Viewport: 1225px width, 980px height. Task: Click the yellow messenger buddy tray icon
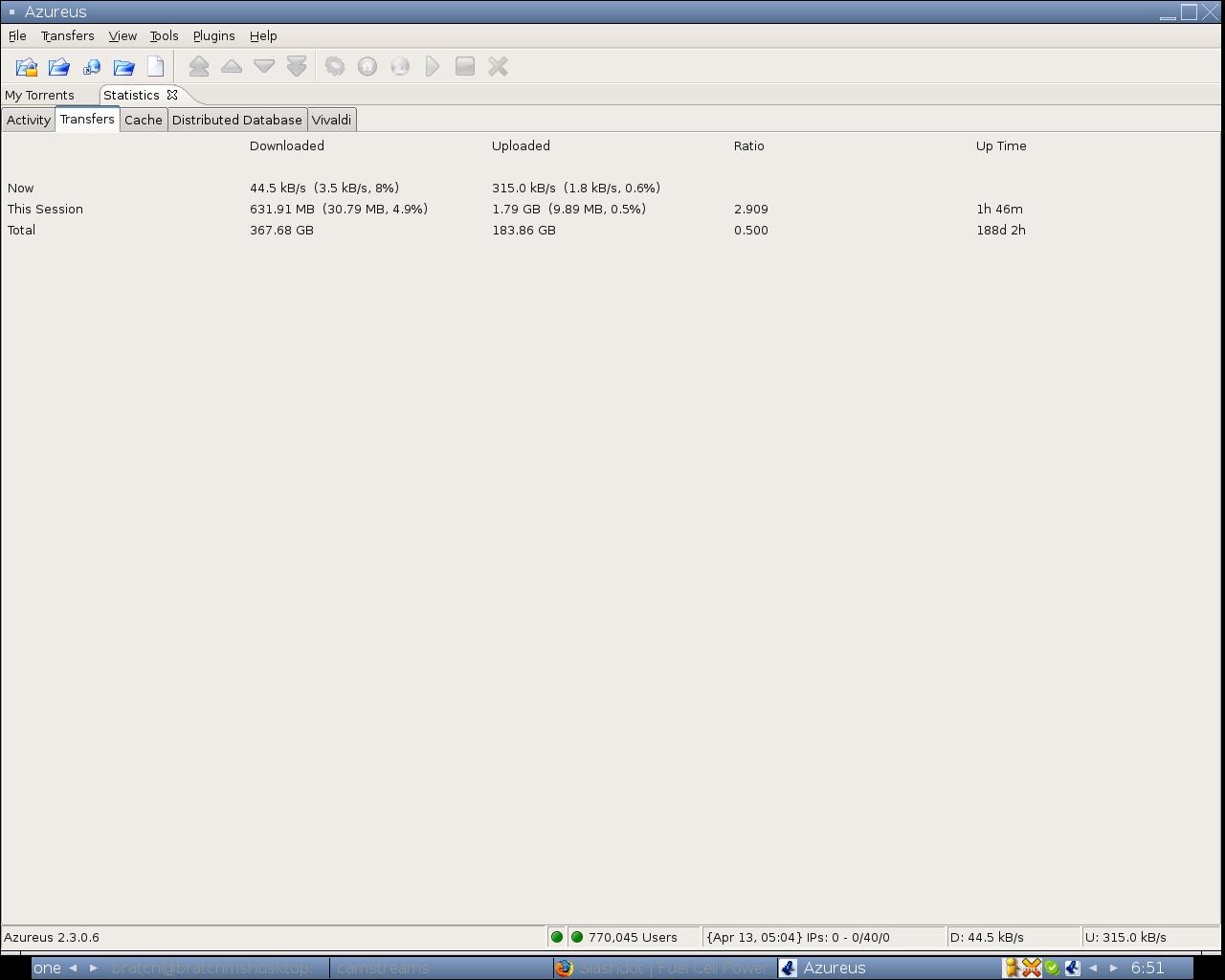1012,968
